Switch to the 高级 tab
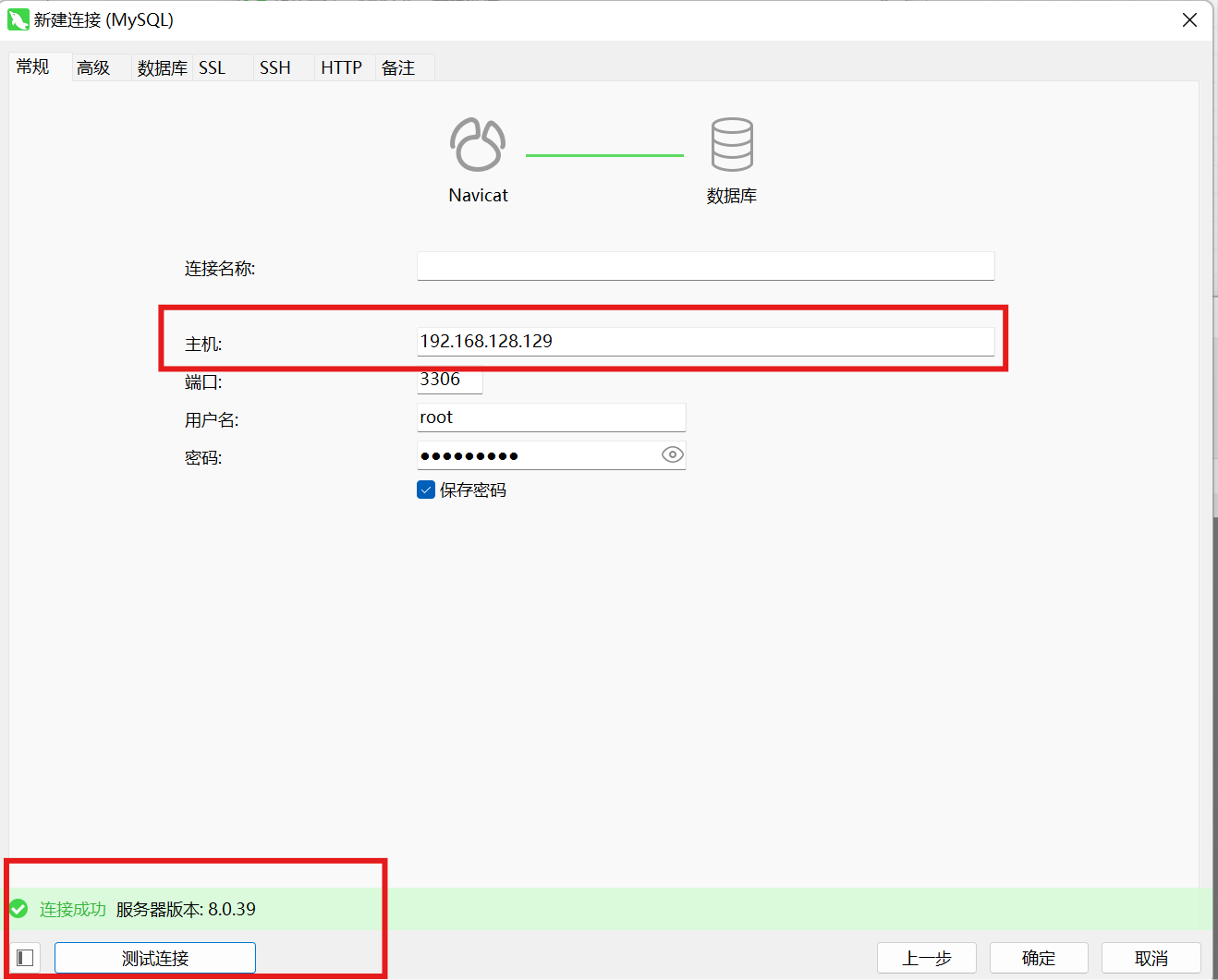Viewport: 1218px width, 980px height. 93,67
